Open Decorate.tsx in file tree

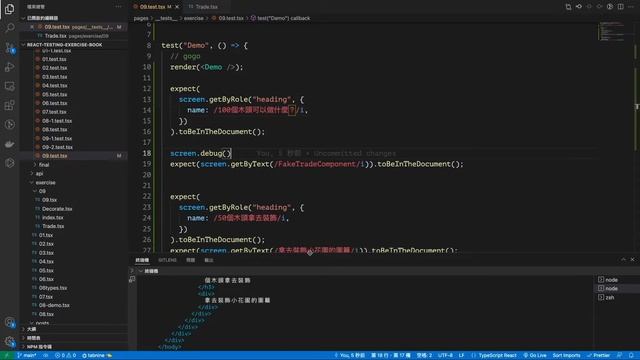[57, 209]
